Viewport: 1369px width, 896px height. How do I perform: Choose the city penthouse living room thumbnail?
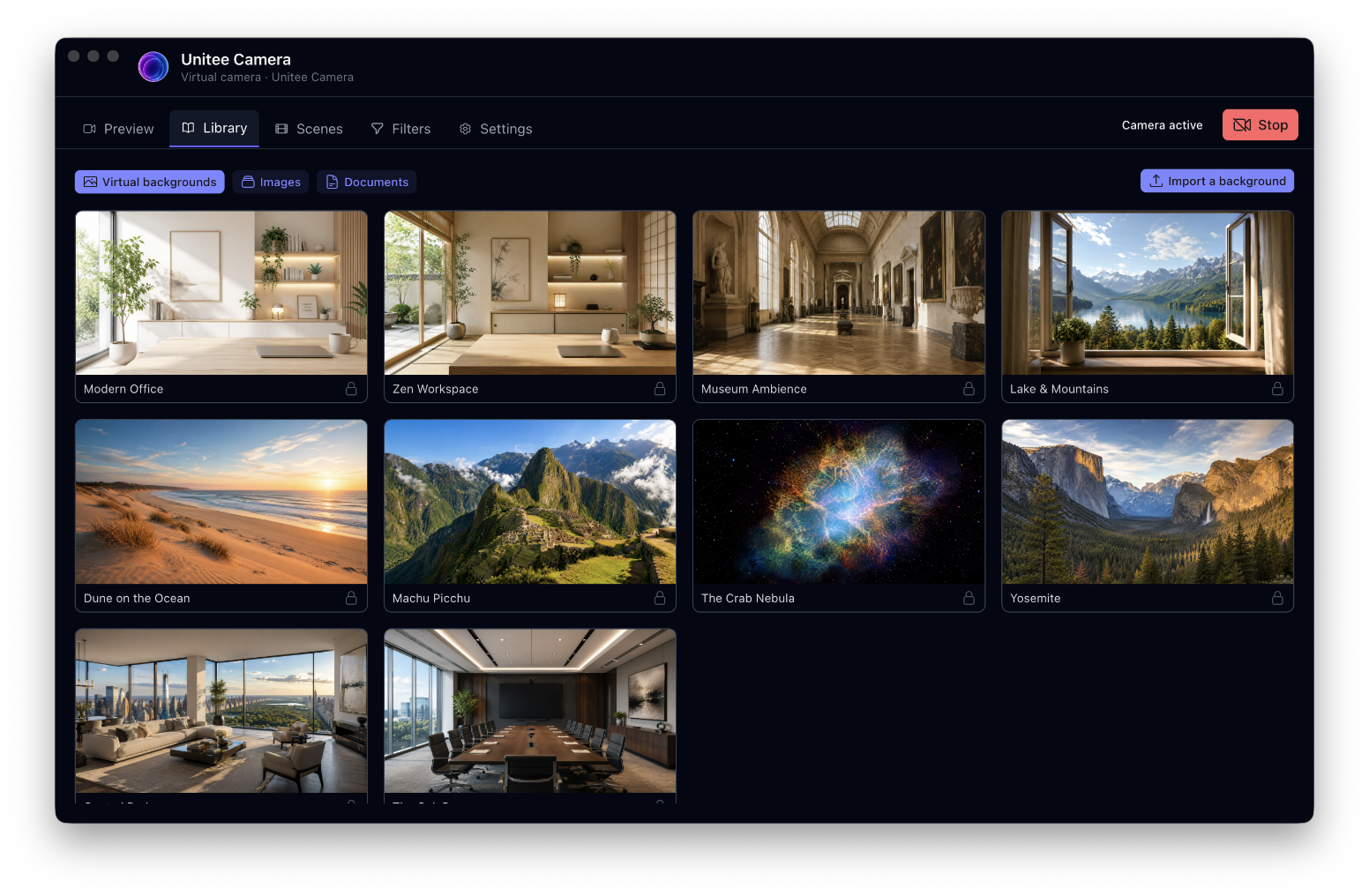pos(221,711)
